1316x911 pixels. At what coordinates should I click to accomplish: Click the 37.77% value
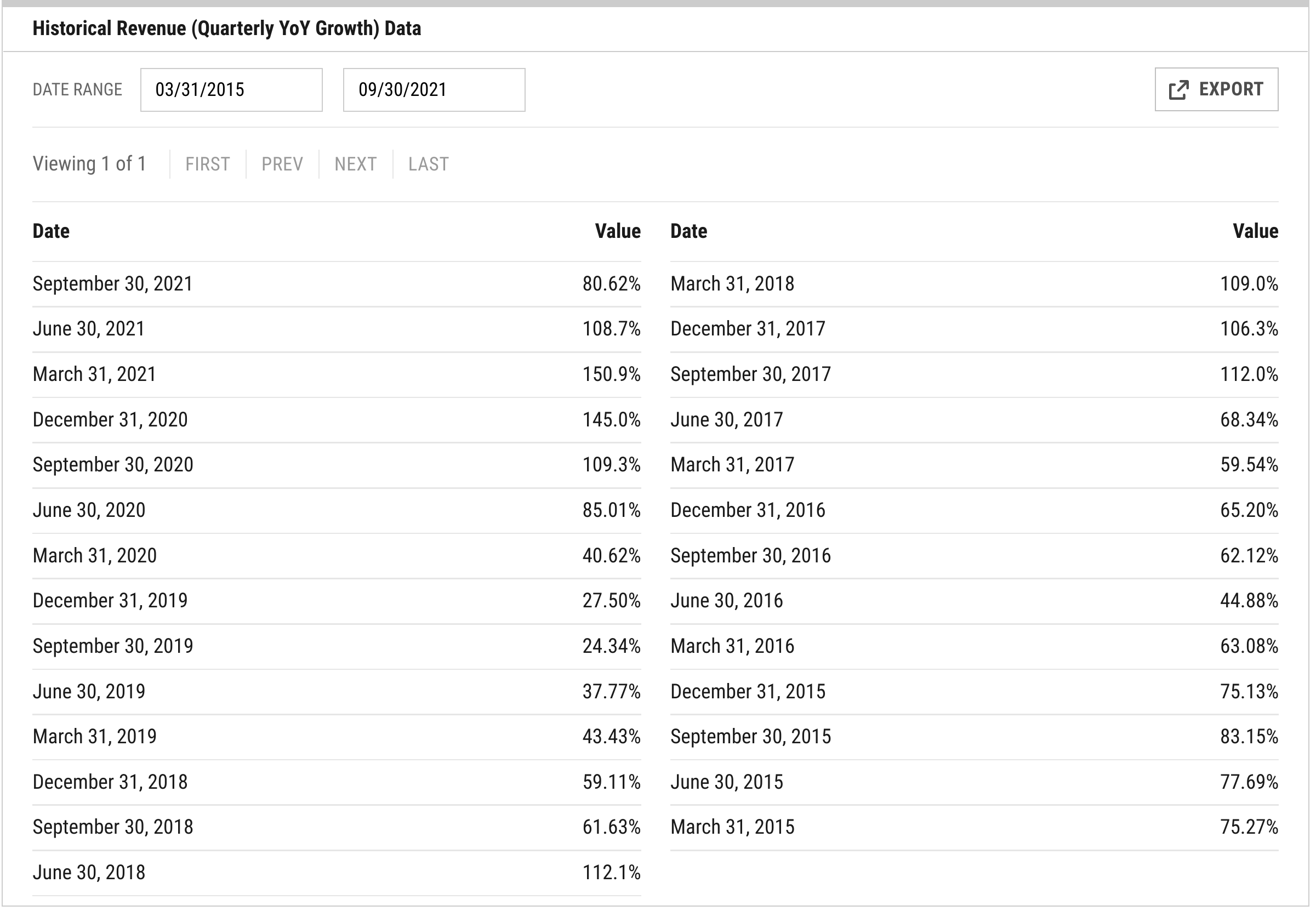[x=611, y=691]
